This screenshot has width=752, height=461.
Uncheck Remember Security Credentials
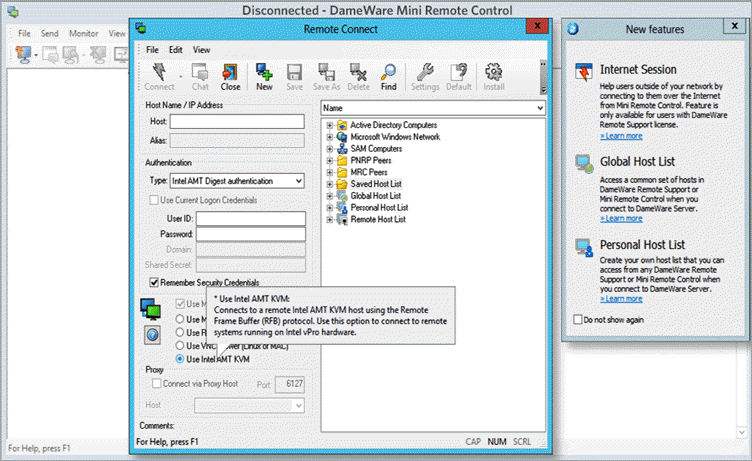click(x=153, y=283)
